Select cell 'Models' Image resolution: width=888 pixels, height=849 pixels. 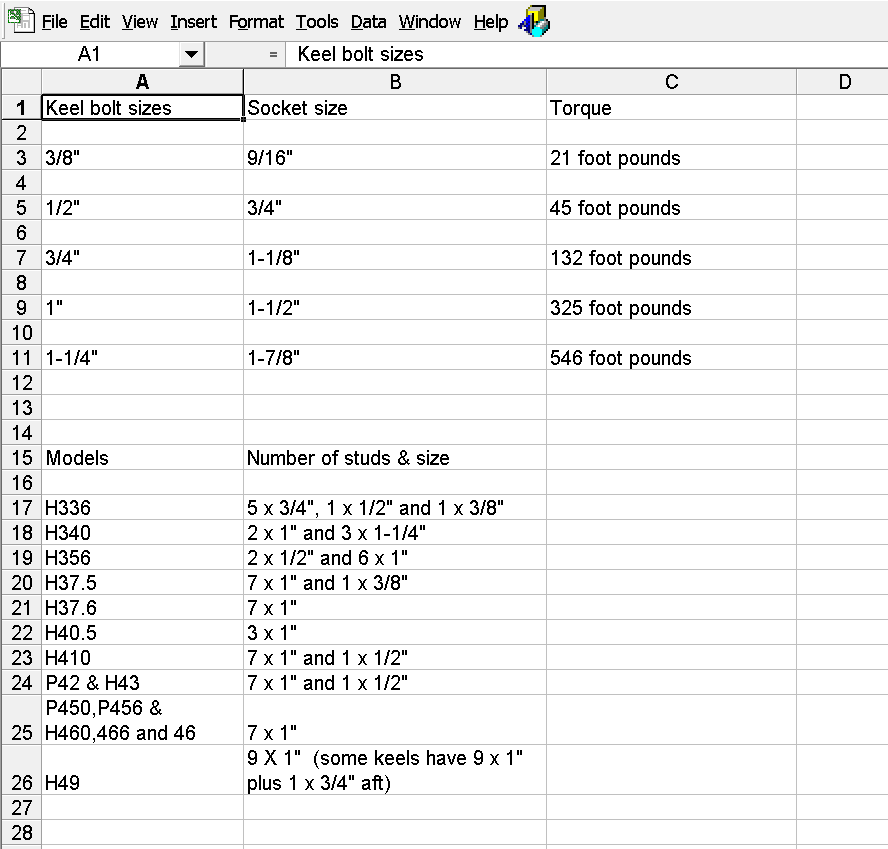coord(142,458)
